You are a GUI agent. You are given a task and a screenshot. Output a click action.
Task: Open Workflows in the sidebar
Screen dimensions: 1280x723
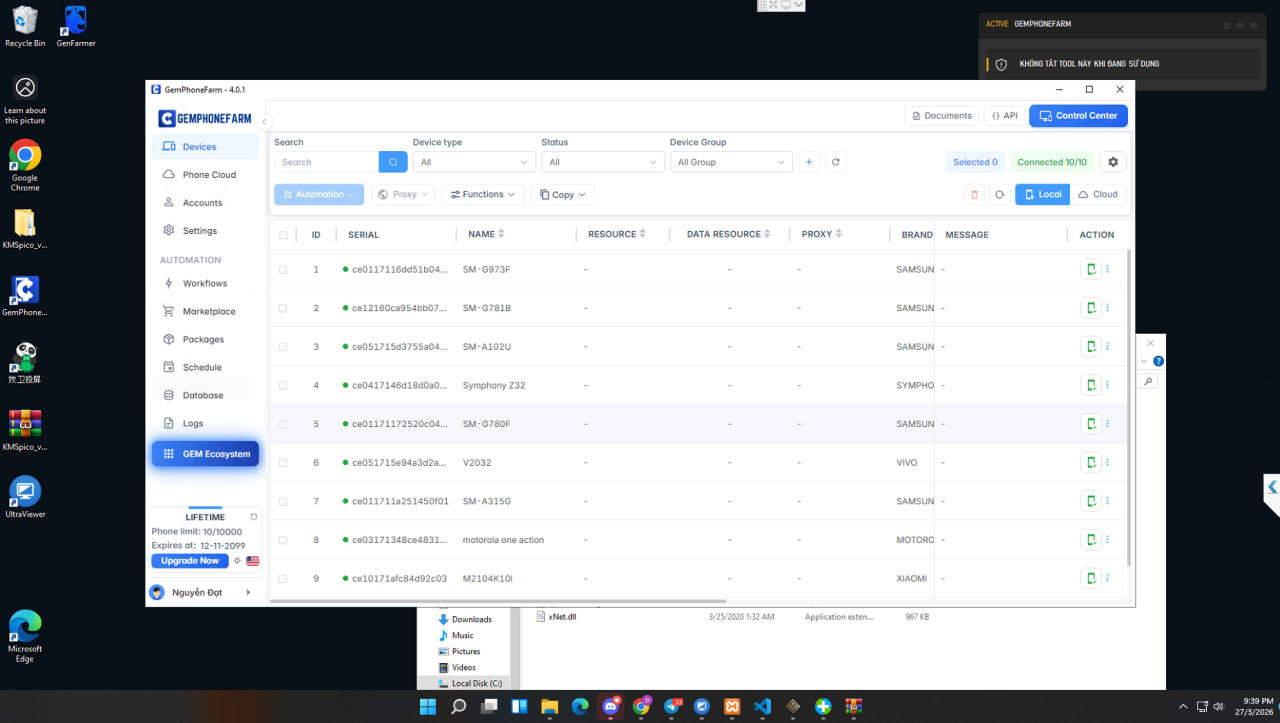(x=205, y=284)
